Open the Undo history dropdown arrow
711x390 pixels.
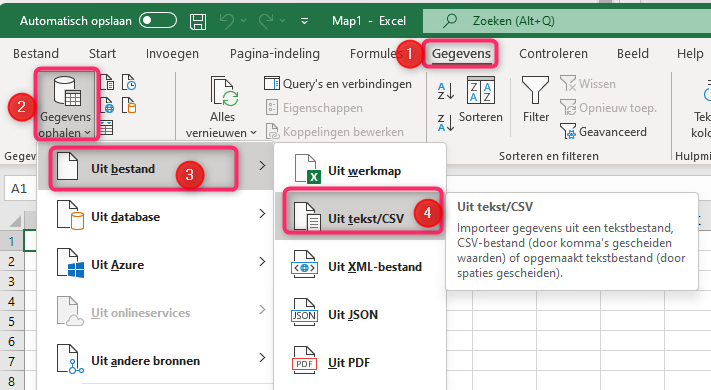(243, 21)
